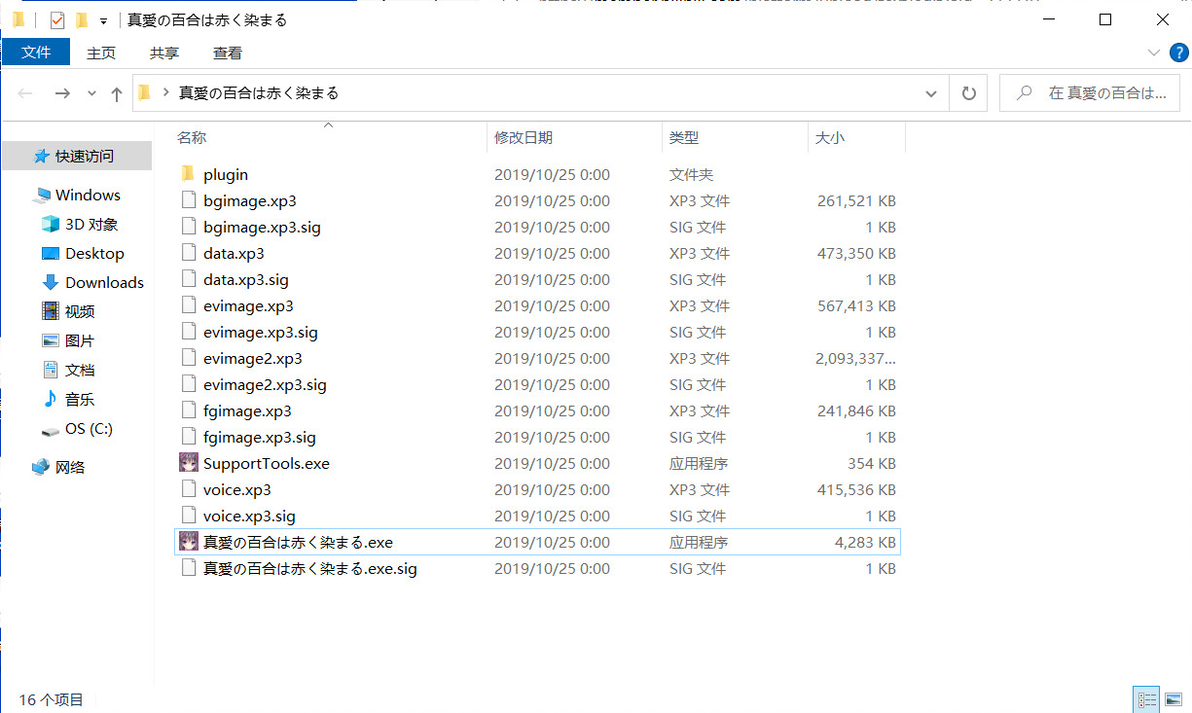This screenshot has height=713, width=1192.
Task: Click 应用程序 type of SupportTools.exe
Action: click(698, 463)
